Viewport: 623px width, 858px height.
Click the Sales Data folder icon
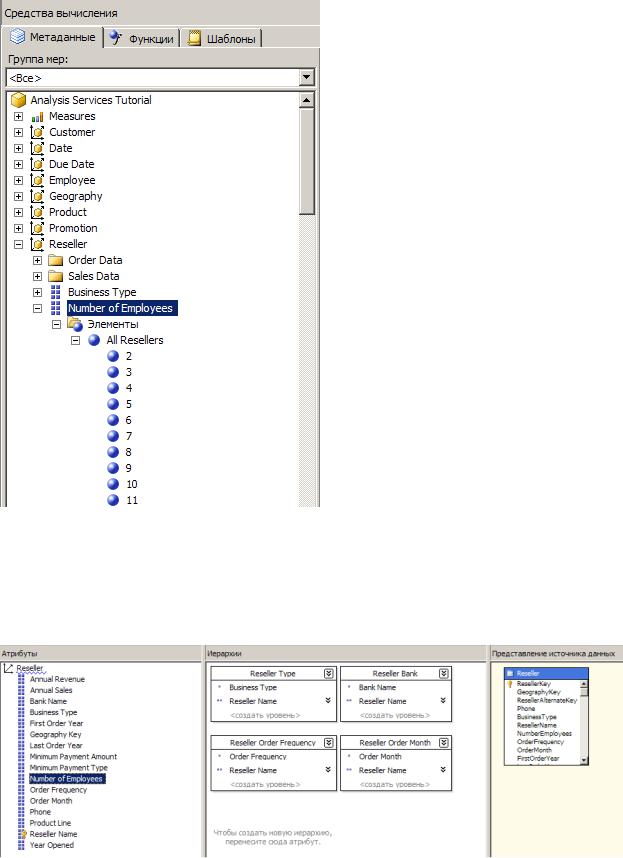pyautogui.click(x=56, y=276)
